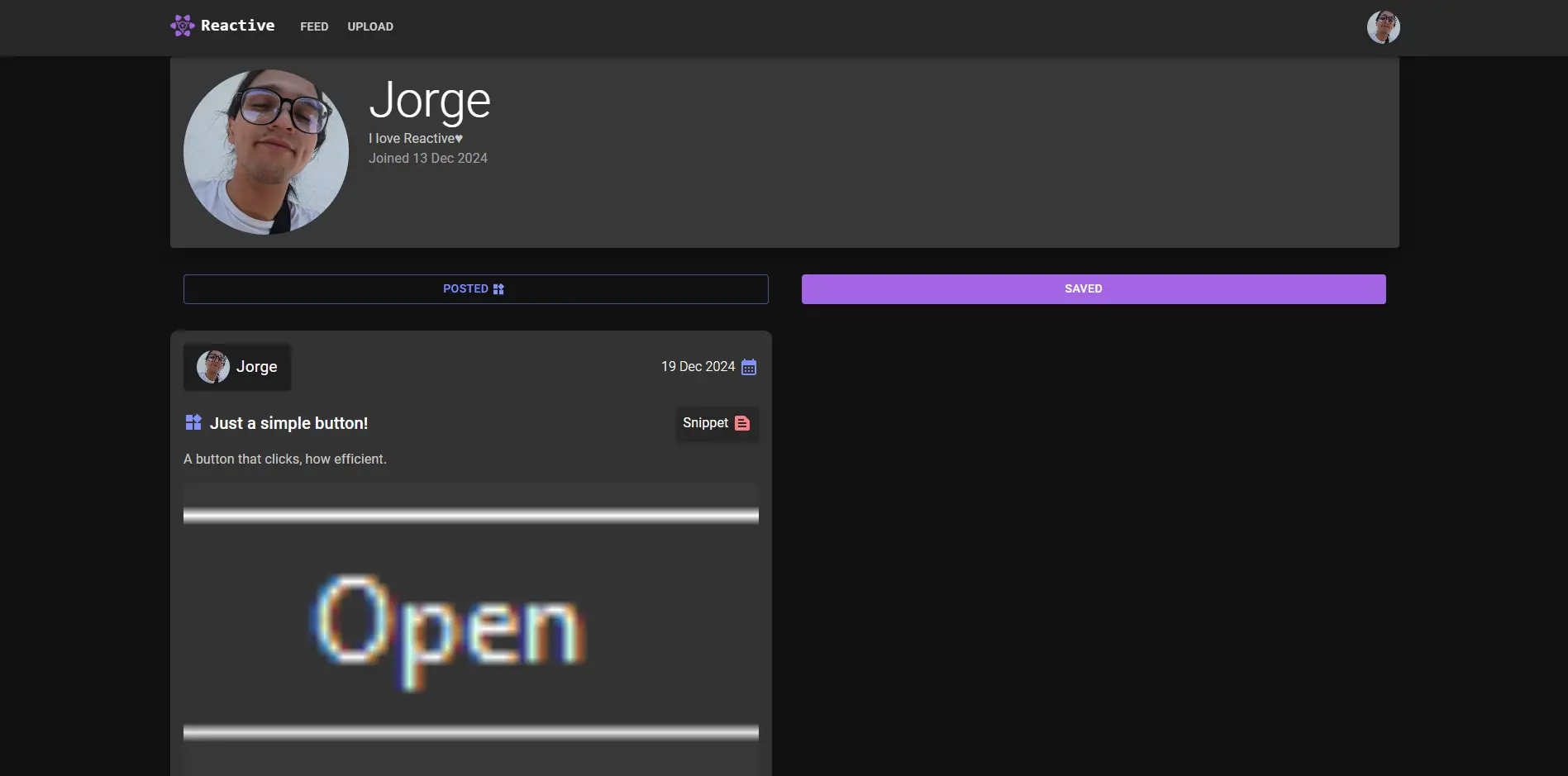
Task: Click the Reactive brand name
Action: pos(238,26)
